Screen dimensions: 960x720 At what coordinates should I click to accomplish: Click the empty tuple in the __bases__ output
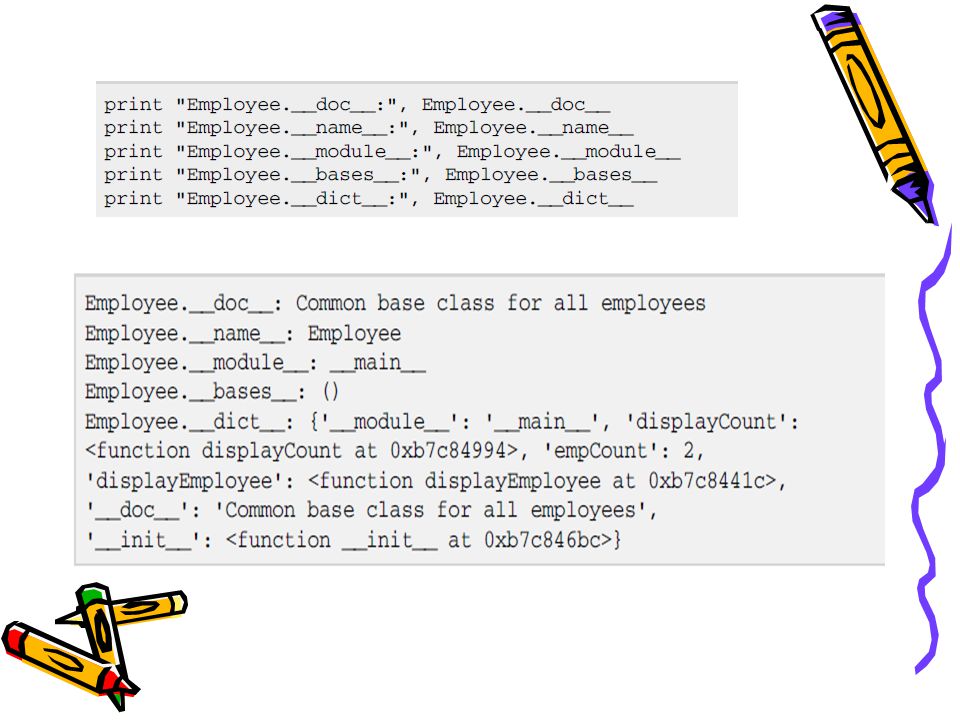(331, 392)
